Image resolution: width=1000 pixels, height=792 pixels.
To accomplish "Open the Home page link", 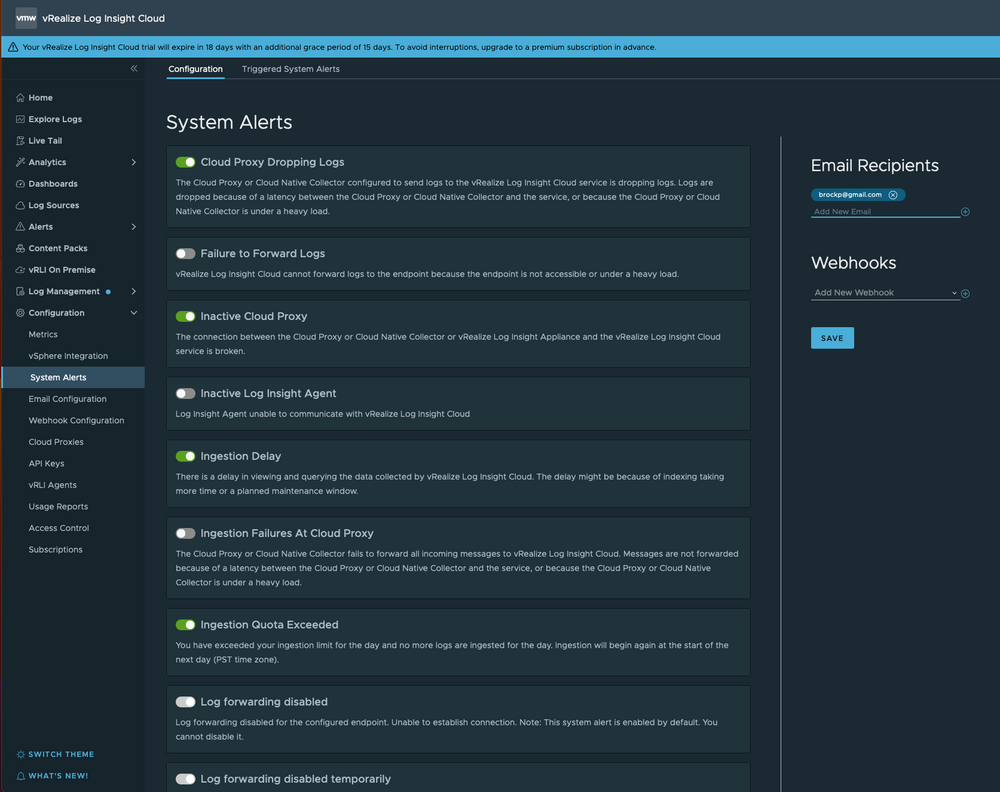I will click(40, 98).
